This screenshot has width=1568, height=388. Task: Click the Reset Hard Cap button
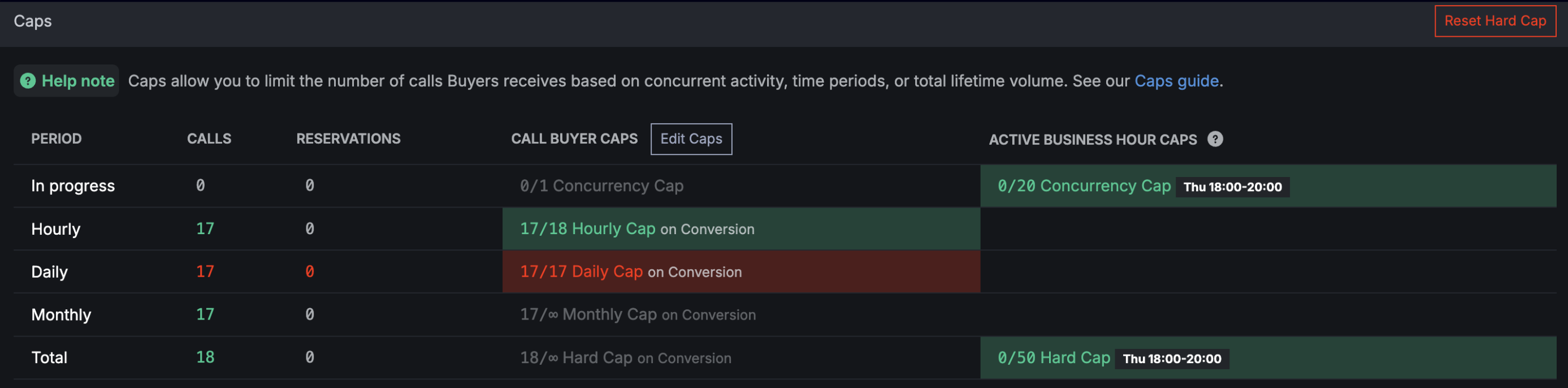coord(1495,21)
